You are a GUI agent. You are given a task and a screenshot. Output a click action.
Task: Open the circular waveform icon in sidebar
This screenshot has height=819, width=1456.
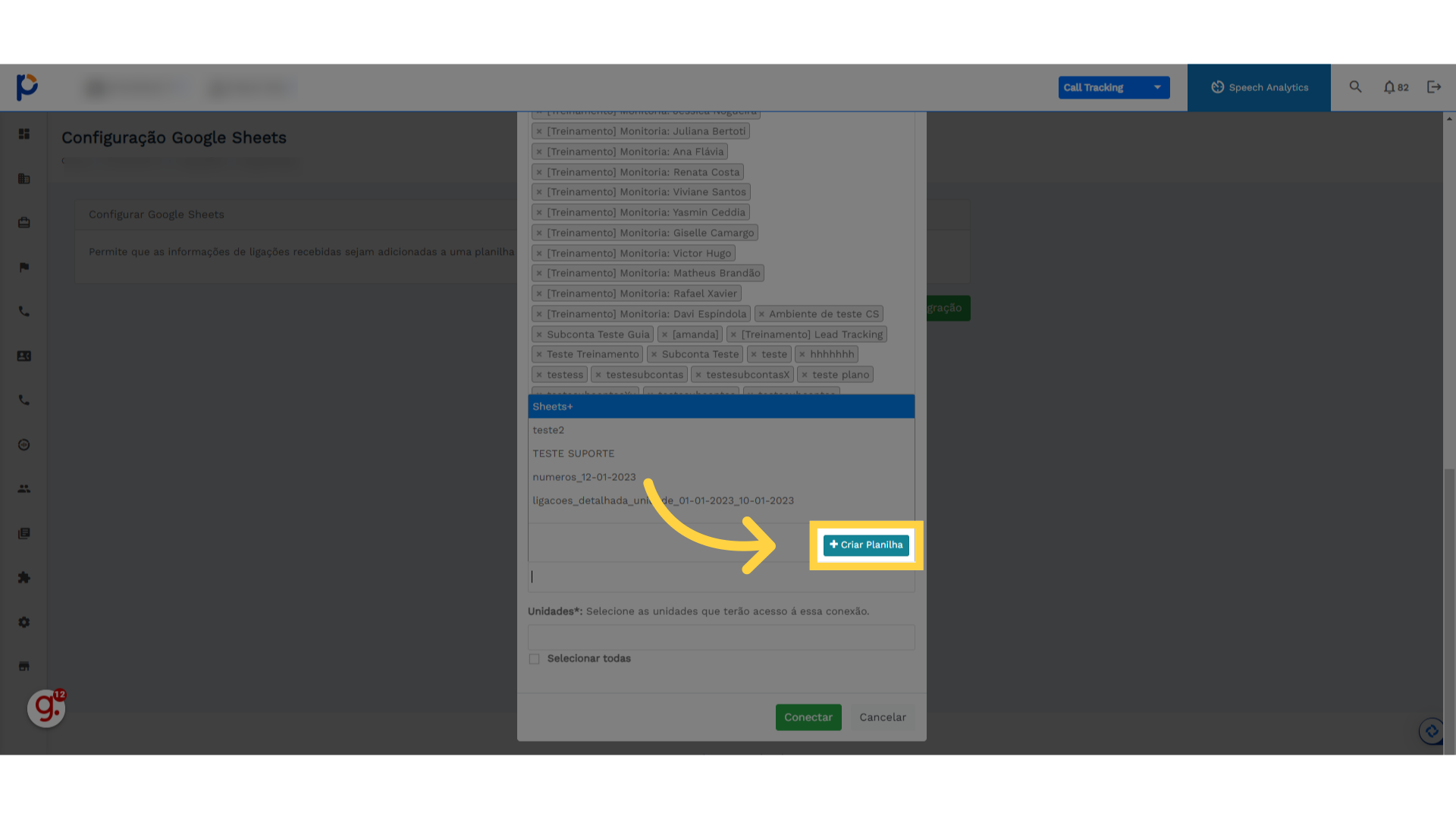(x=24, y=445)
